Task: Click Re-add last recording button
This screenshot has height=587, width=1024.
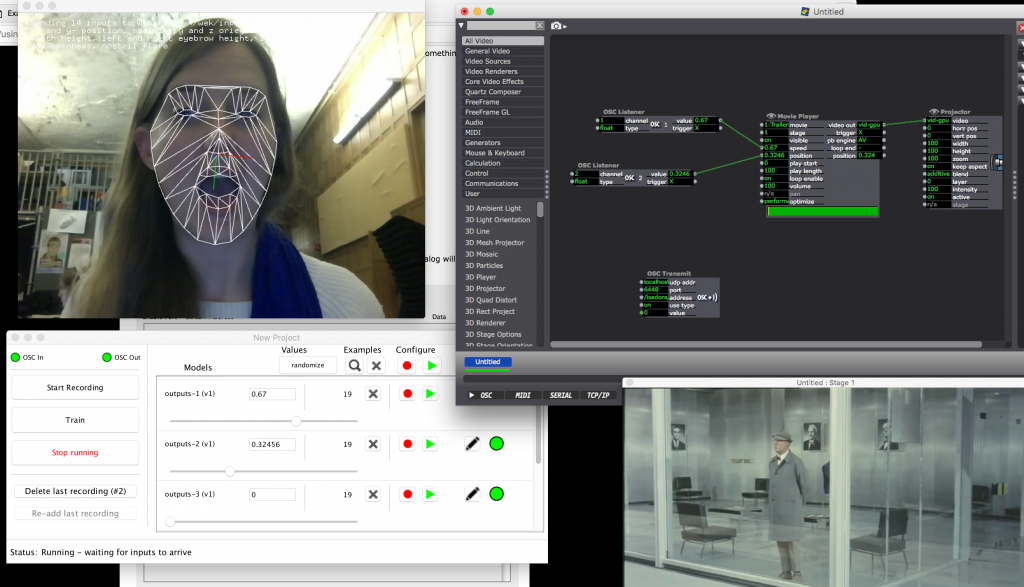Action: coord(75,513)
